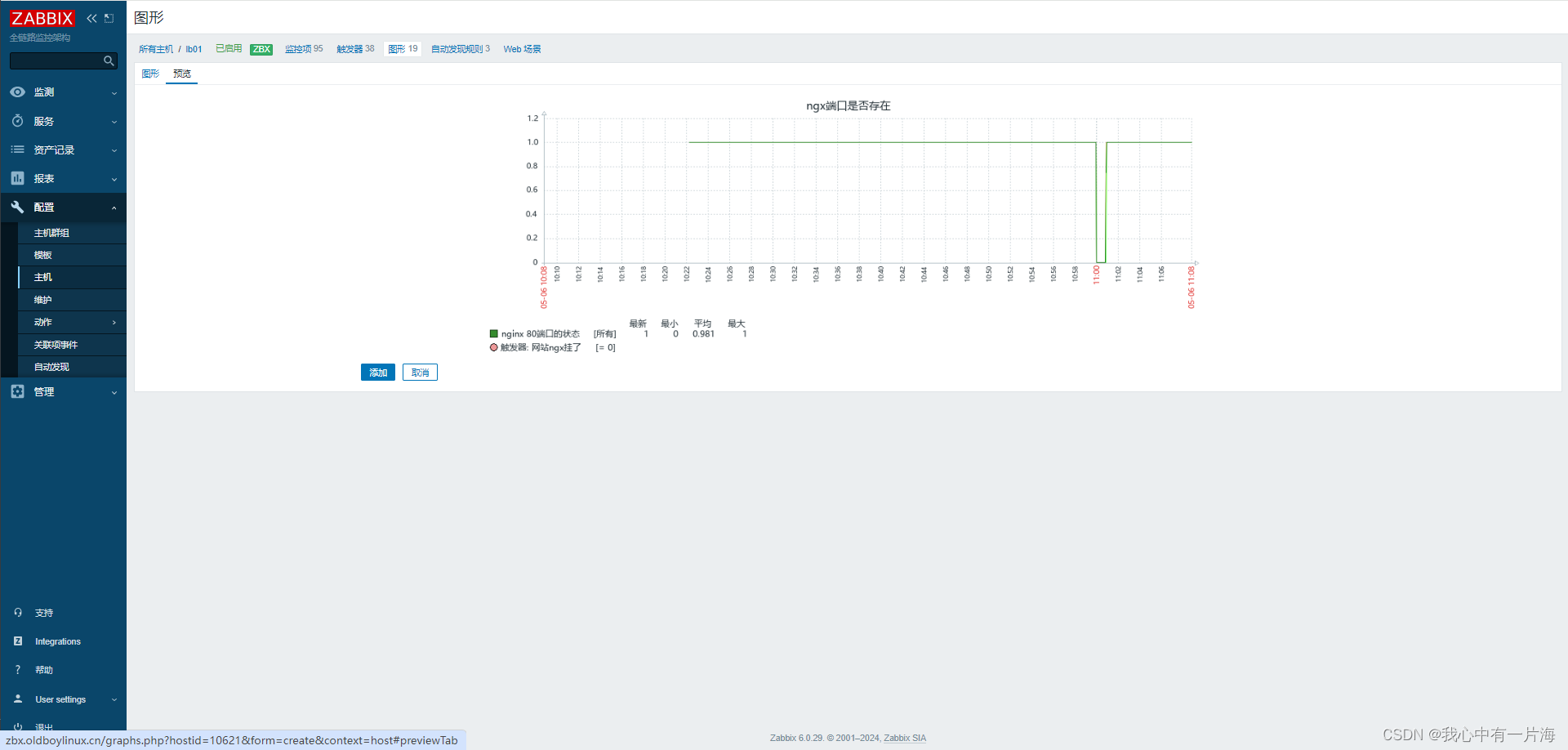Click the 资产记录 list icon
Image resolution: width=1568 pixels, height=750 pixels.
[x=17, y=150]
